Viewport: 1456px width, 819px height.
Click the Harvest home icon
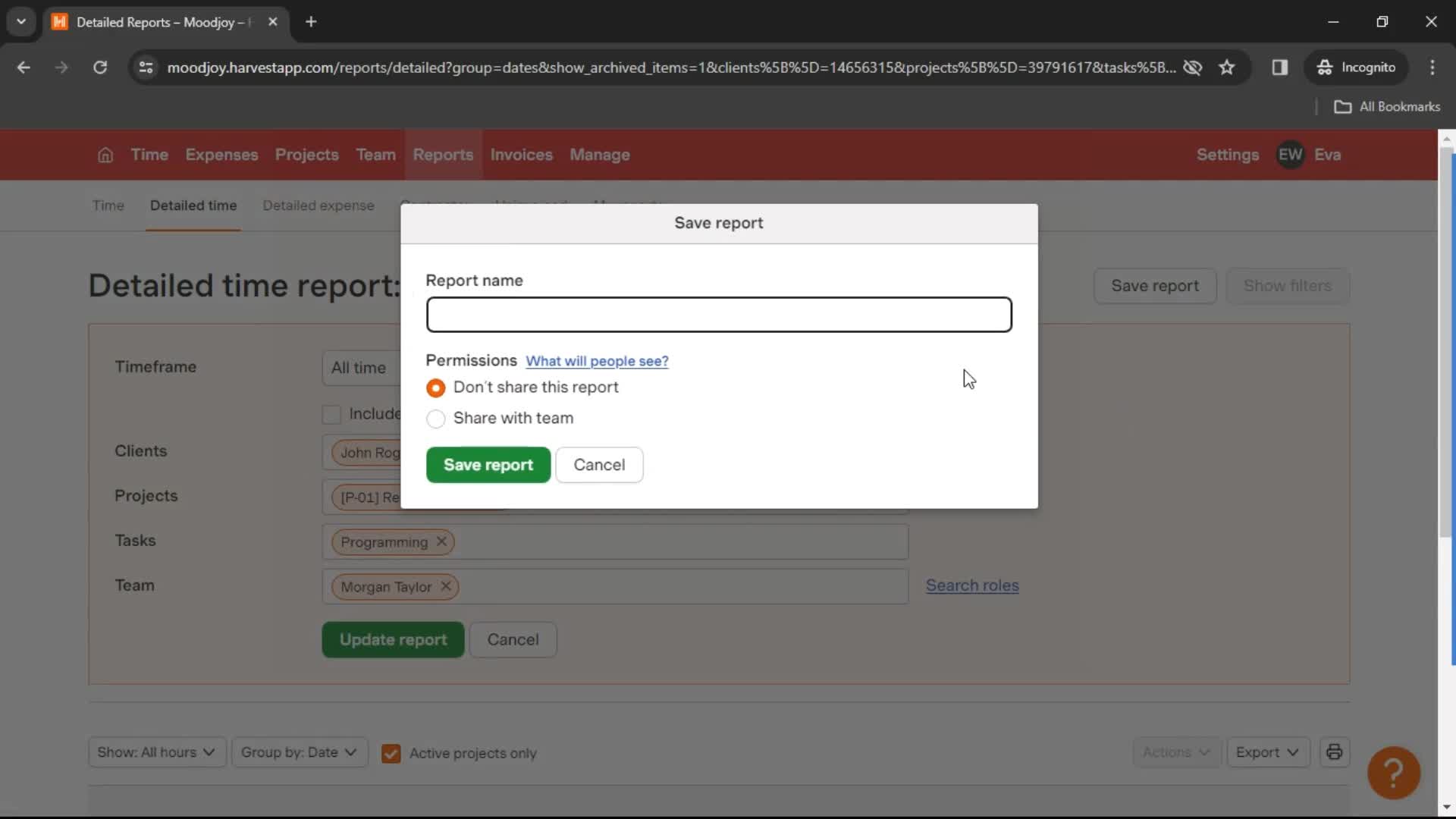tap(104, 154)
